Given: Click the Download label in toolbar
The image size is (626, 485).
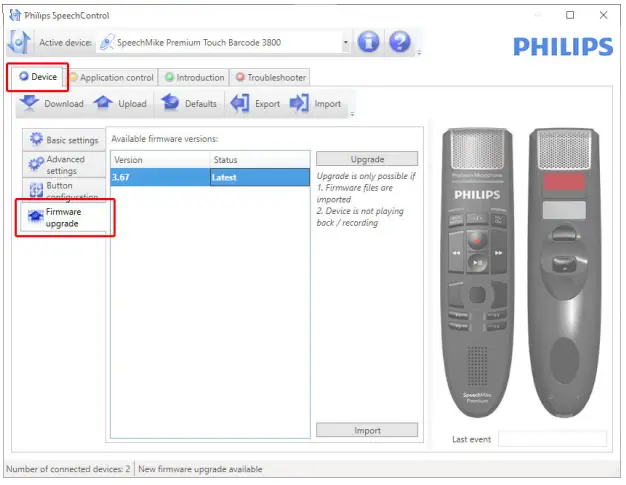Looking at the screenshot, I should point(64,104).
